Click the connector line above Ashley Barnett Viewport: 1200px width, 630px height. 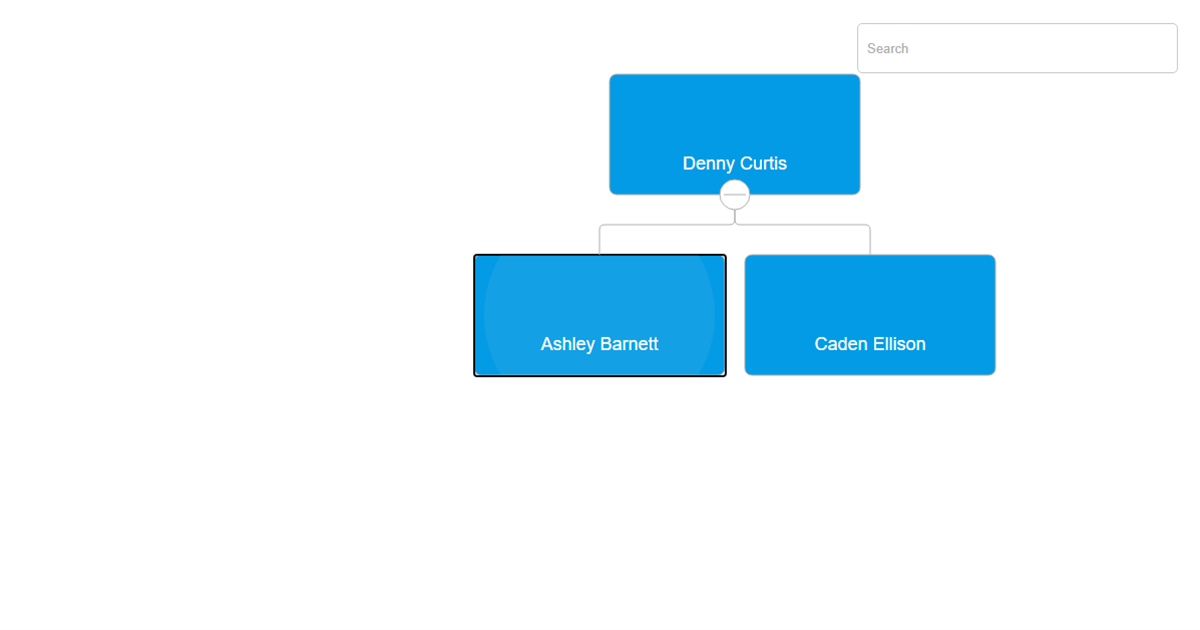tap(600, 238)
